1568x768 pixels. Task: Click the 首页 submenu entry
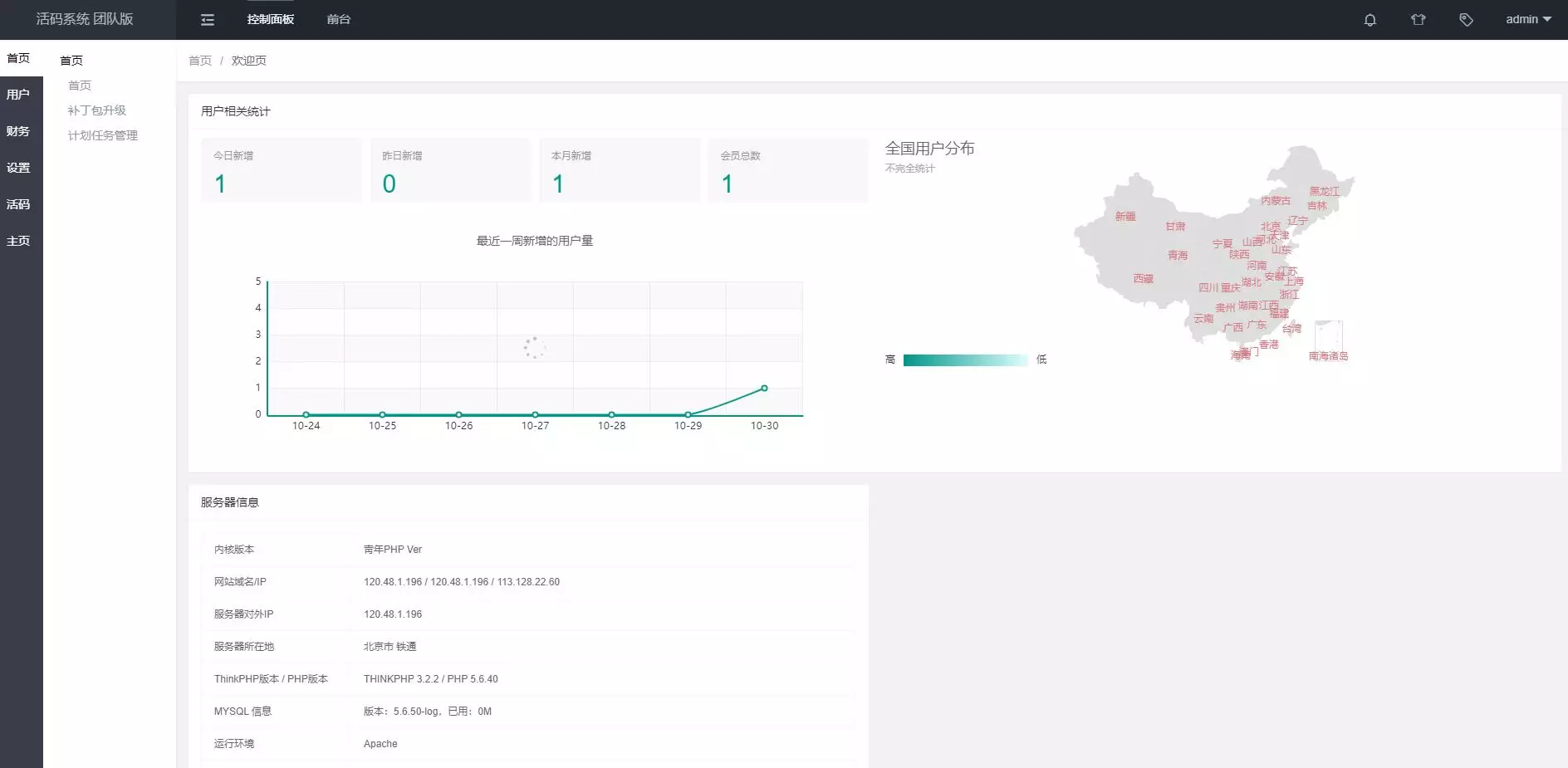(x=80, y=85)
